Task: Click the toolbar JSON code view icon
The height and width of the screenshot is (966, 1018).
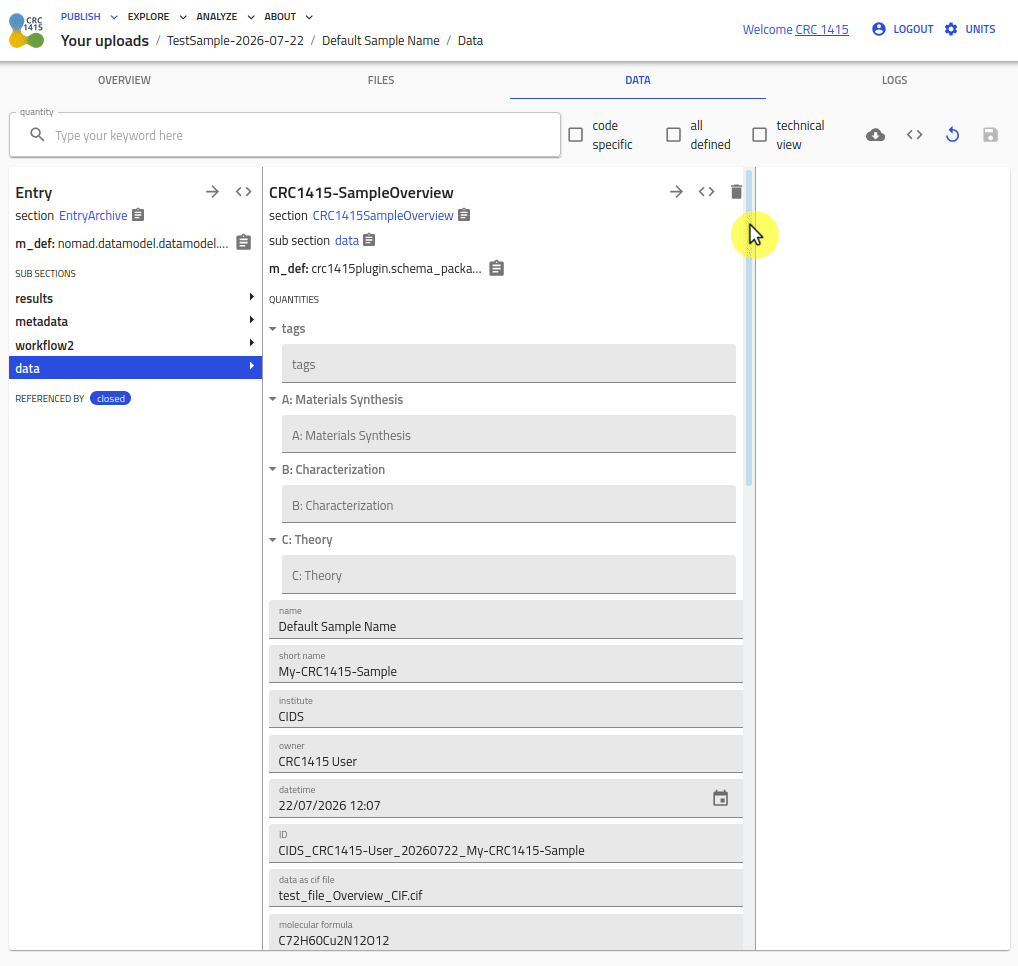Action: pyautogui.click(x=914, y=135)
